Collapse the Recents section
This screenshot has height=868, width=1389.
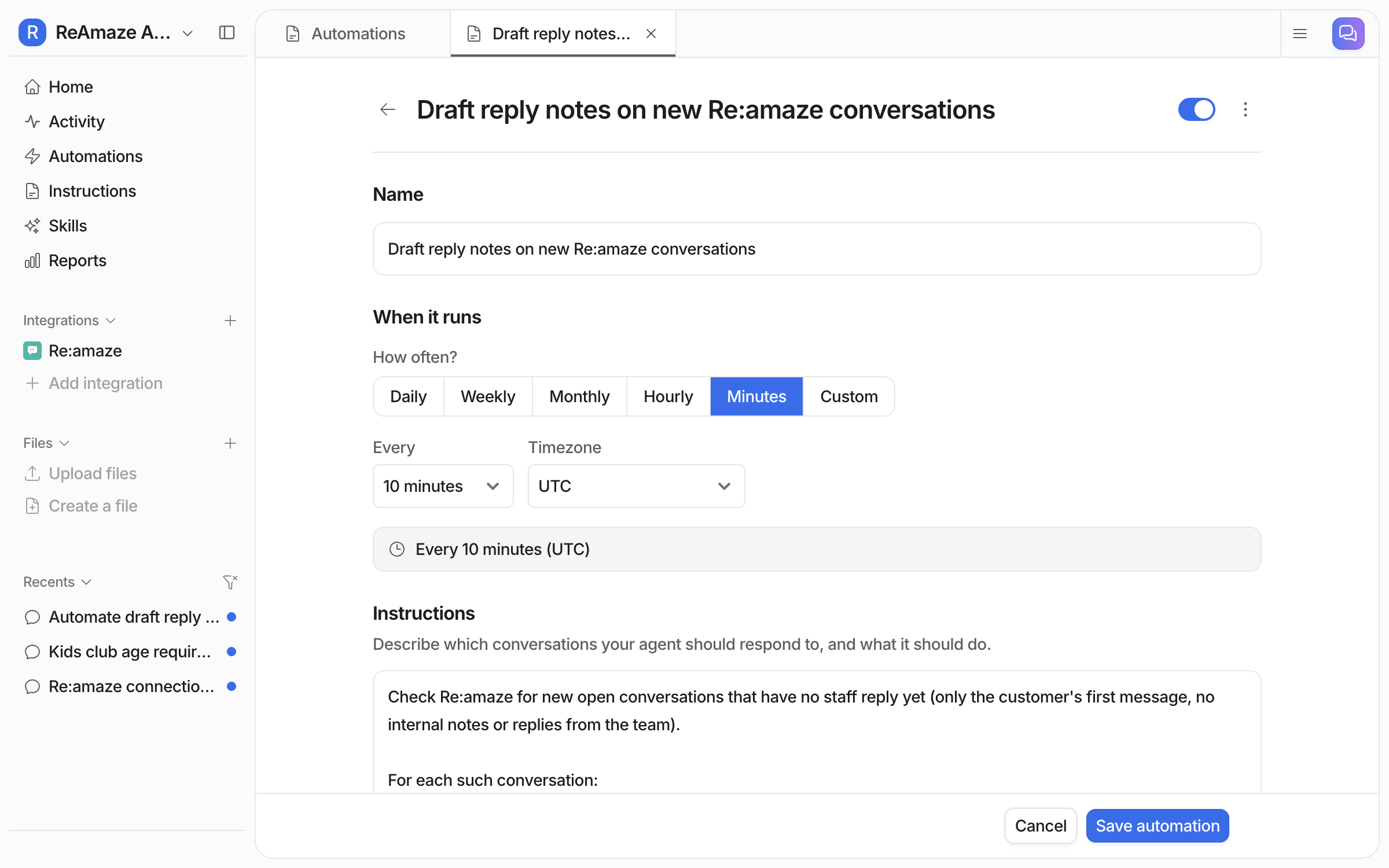57,582
